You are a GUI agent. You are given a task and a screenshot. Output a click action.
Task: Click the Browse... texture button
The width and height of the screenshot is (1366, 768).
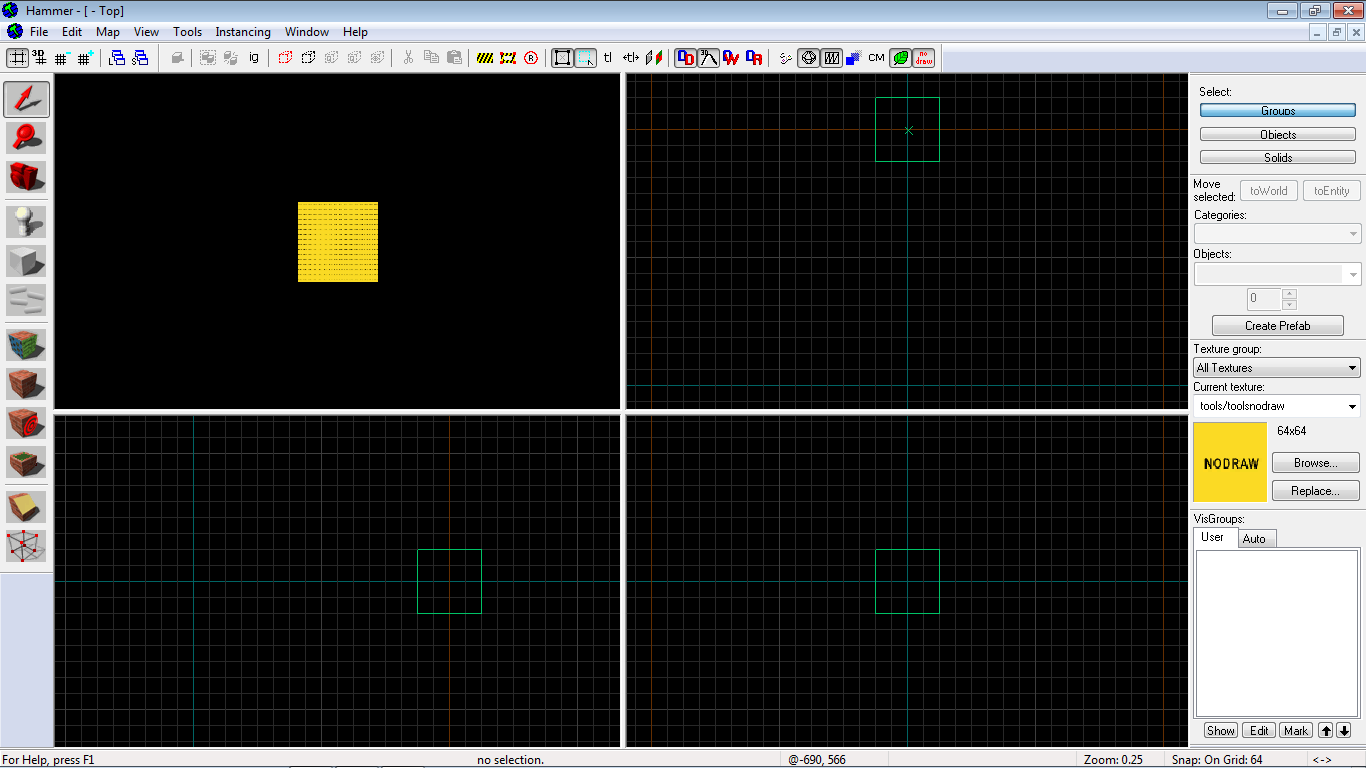(1316, 463)
